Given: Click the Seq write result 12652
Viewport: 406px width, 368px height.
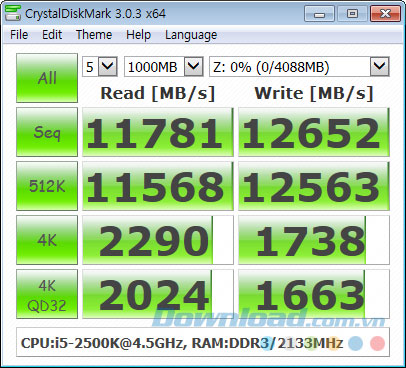Looking at the screenshot, I should click(314, 132).
